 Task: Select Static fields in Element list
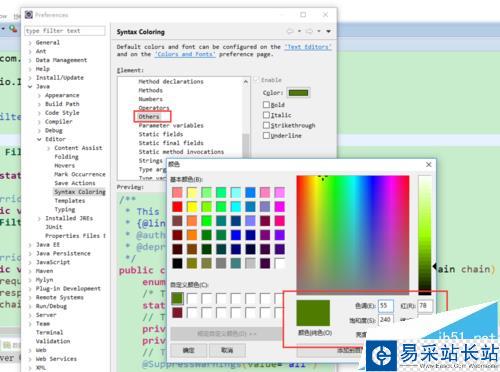[x=161, y=134]
